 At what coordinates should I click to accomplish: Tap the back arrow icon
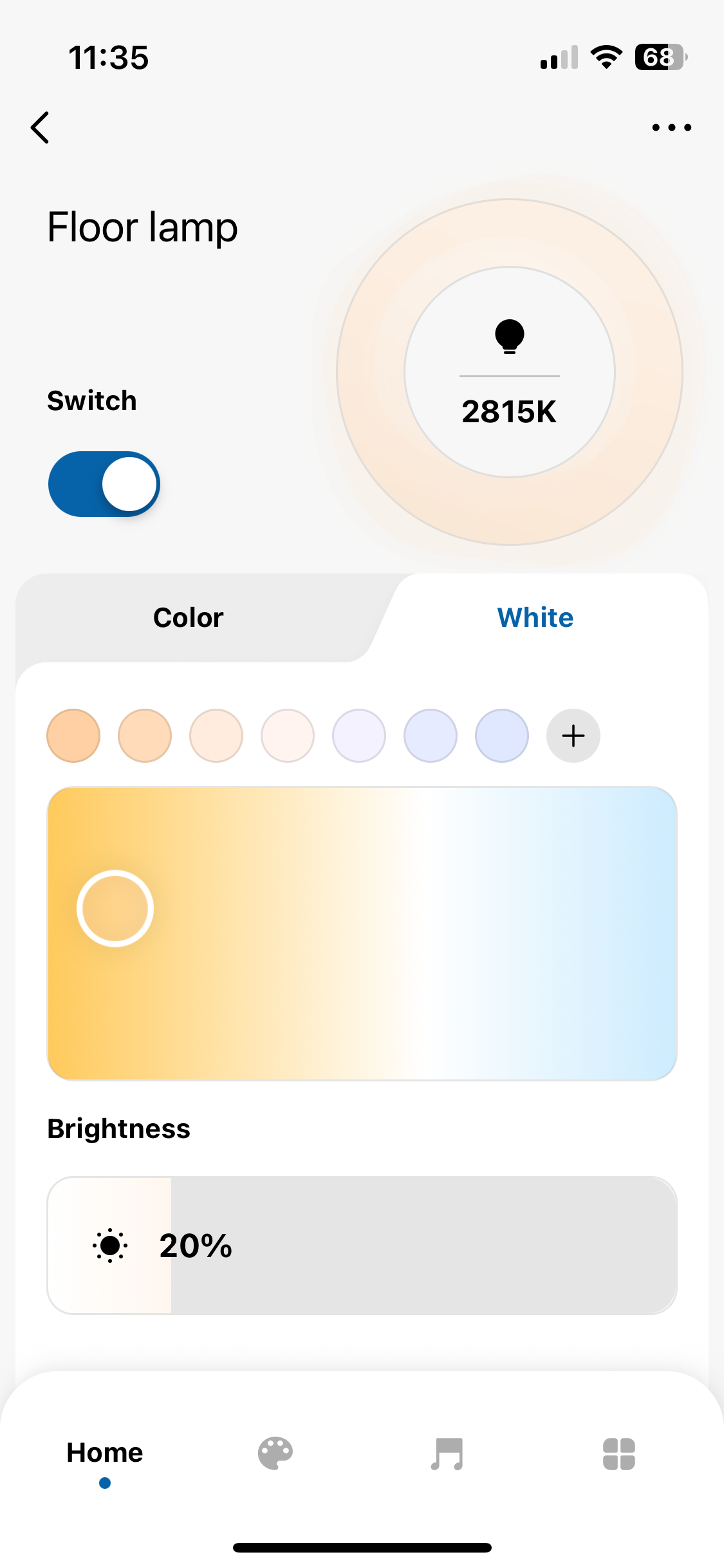40,127
